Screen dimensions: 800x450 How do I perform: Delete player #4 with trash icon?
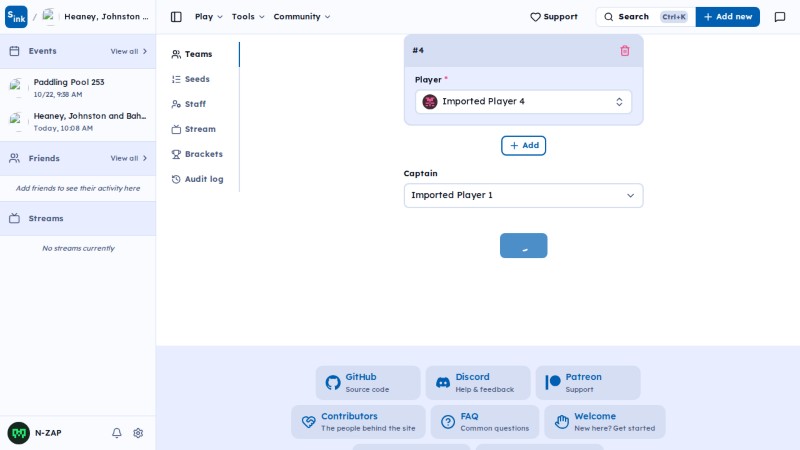coord(624,51)
